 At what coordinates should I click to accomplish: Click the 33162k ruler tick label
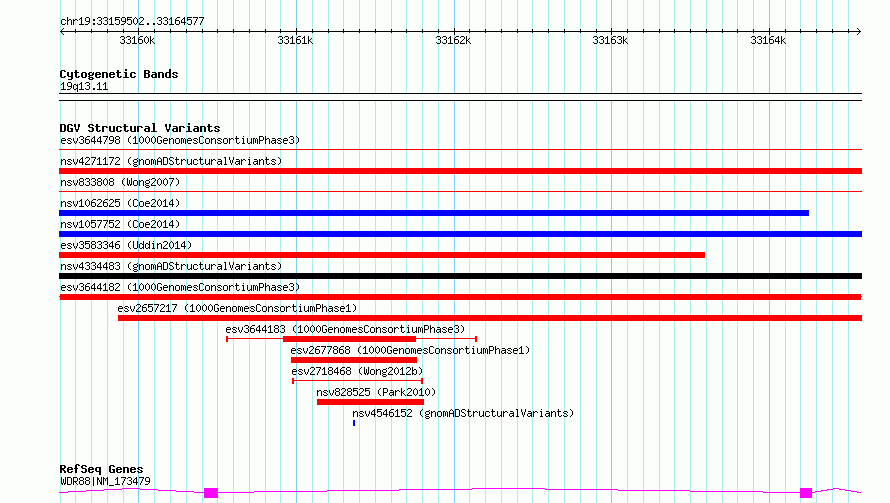(453, 40)
